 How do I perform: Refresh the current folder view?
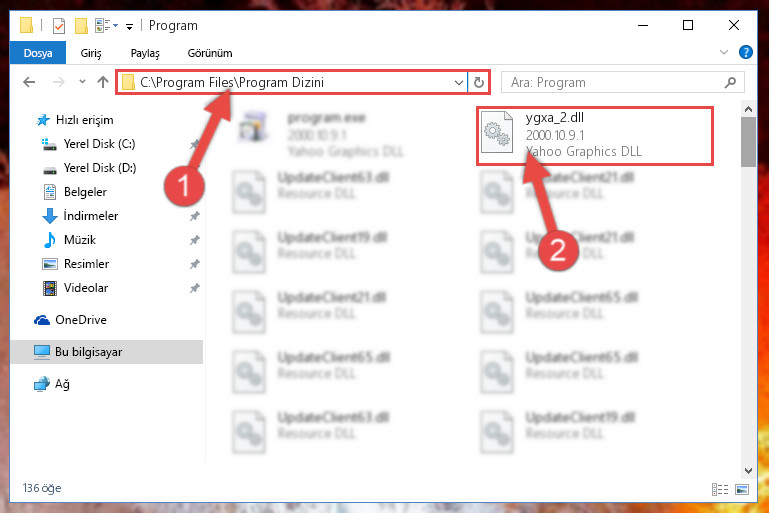(479, 82)
